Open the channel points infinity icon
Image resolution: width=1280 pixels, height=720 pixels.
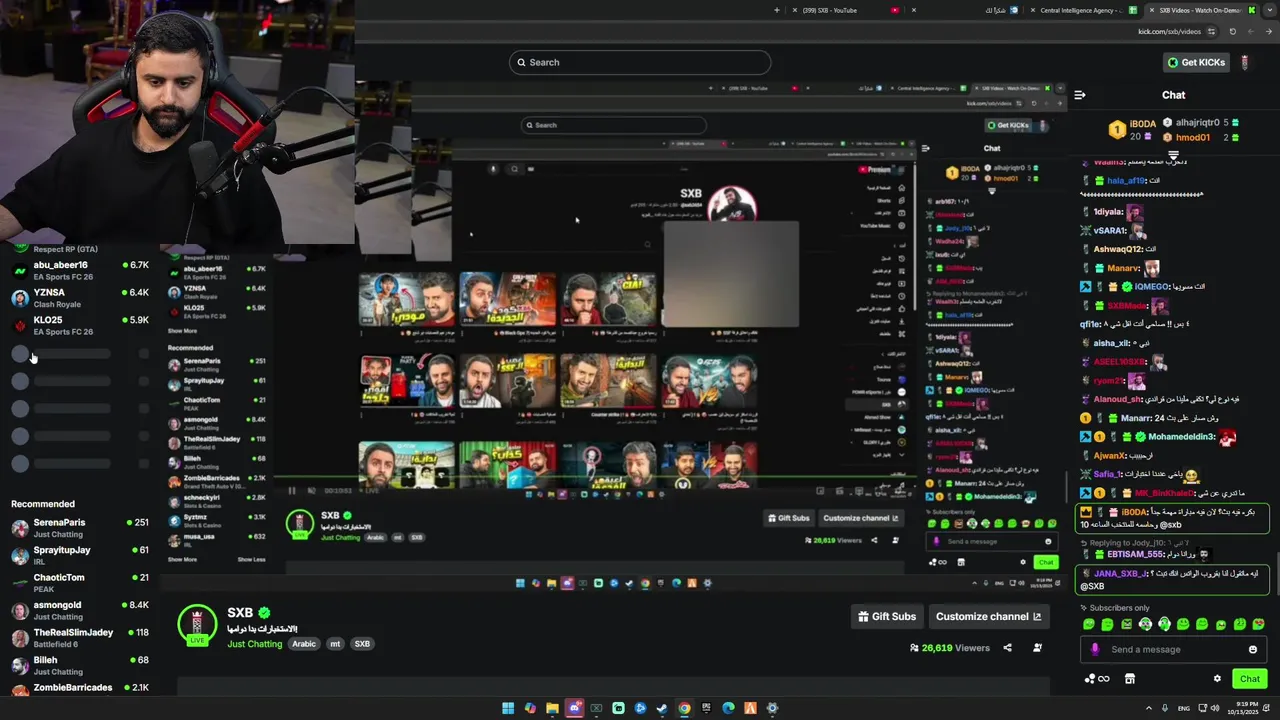pos(1097,679)
